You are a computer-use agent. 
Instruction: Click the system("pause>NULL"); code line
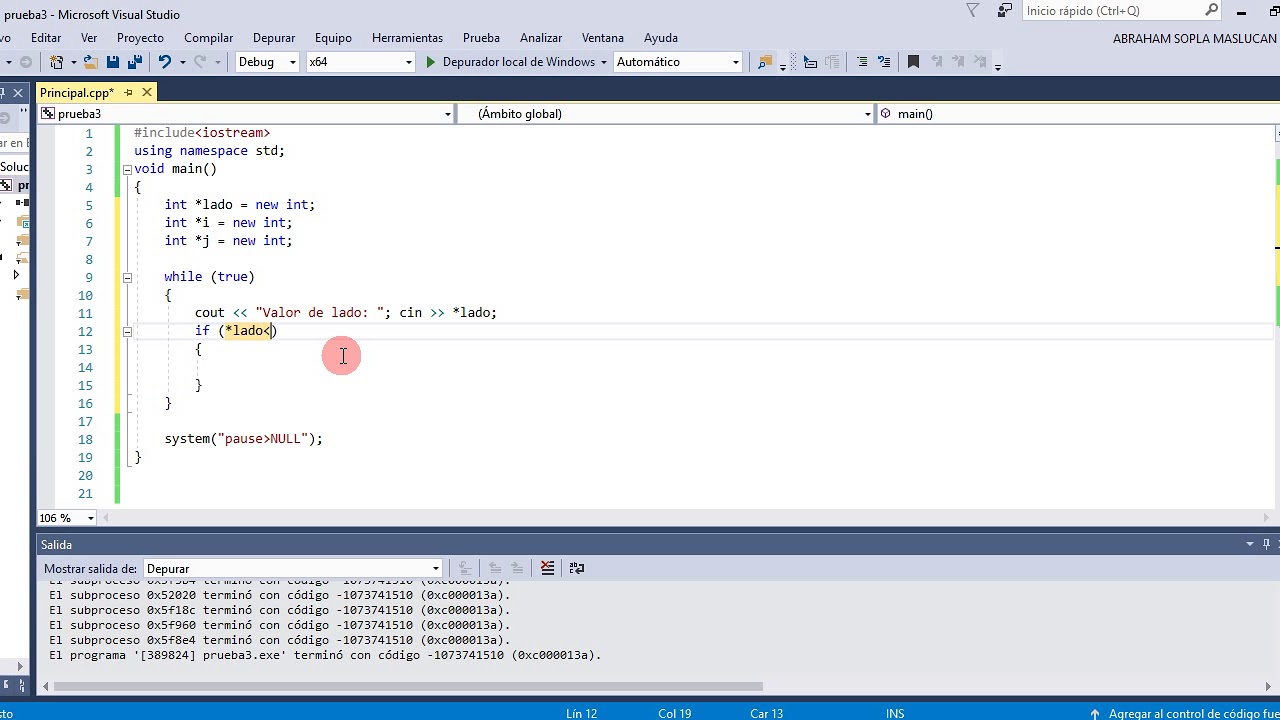(244, 439)
